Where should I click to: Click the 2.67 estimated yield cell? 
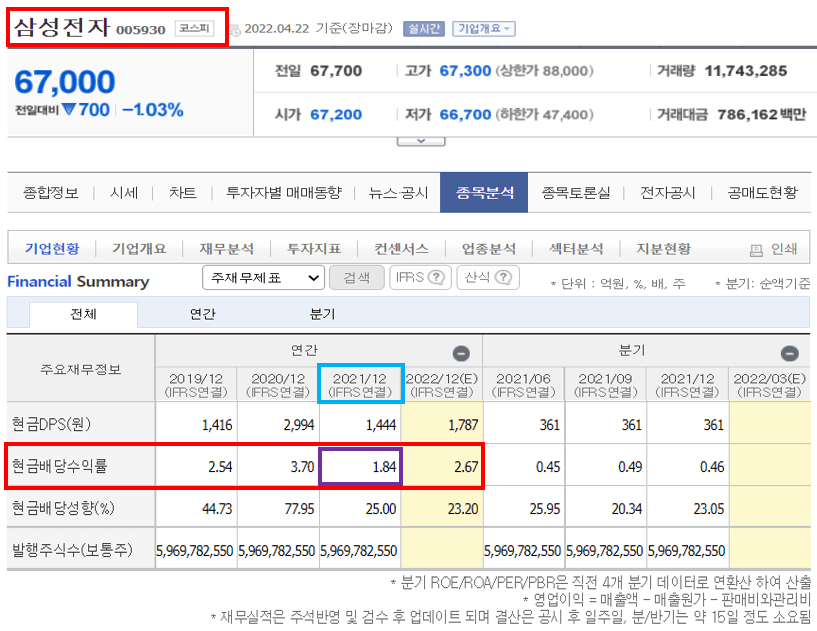pos(442,466)
